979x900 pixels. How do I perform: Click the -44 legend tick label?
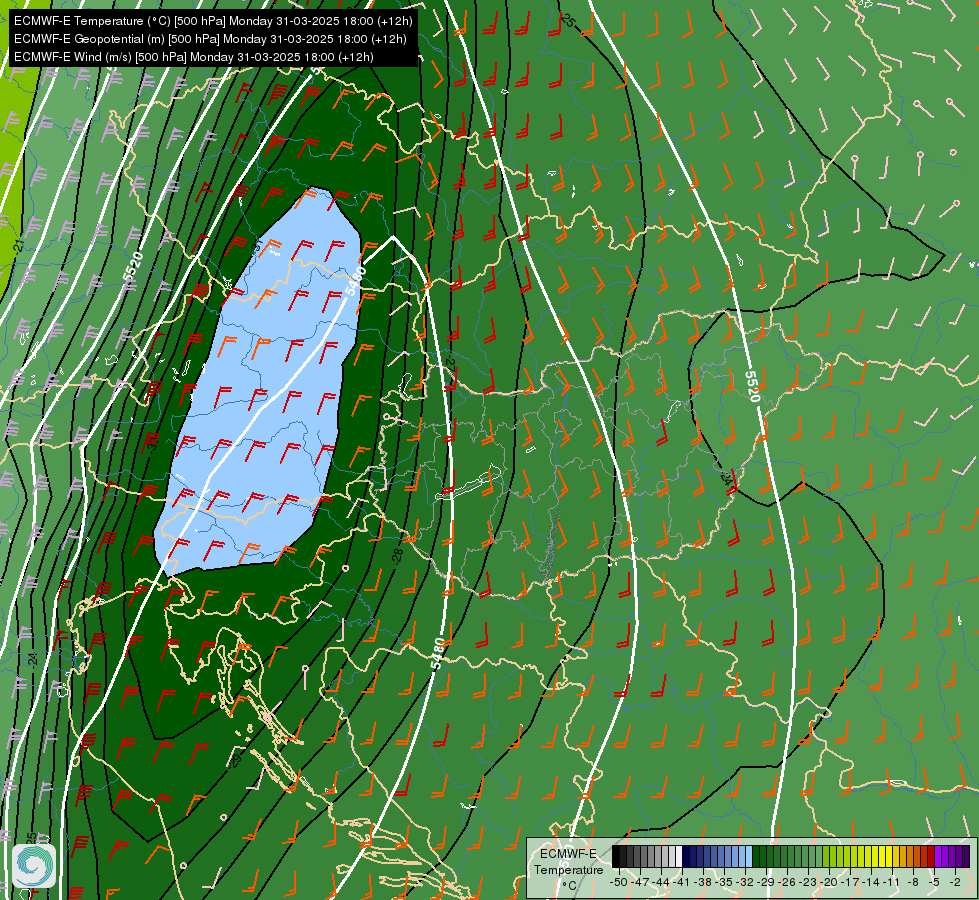[x=661, y=882]
